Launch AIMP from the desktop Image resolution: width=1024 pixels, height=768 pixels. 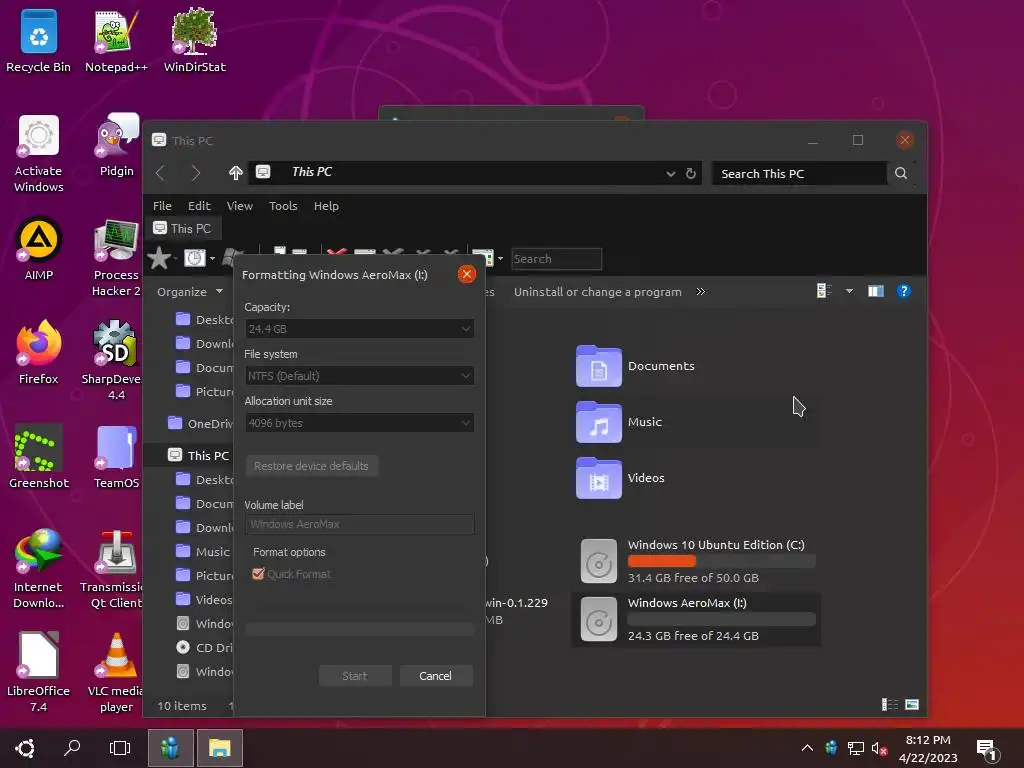(39, 249)
